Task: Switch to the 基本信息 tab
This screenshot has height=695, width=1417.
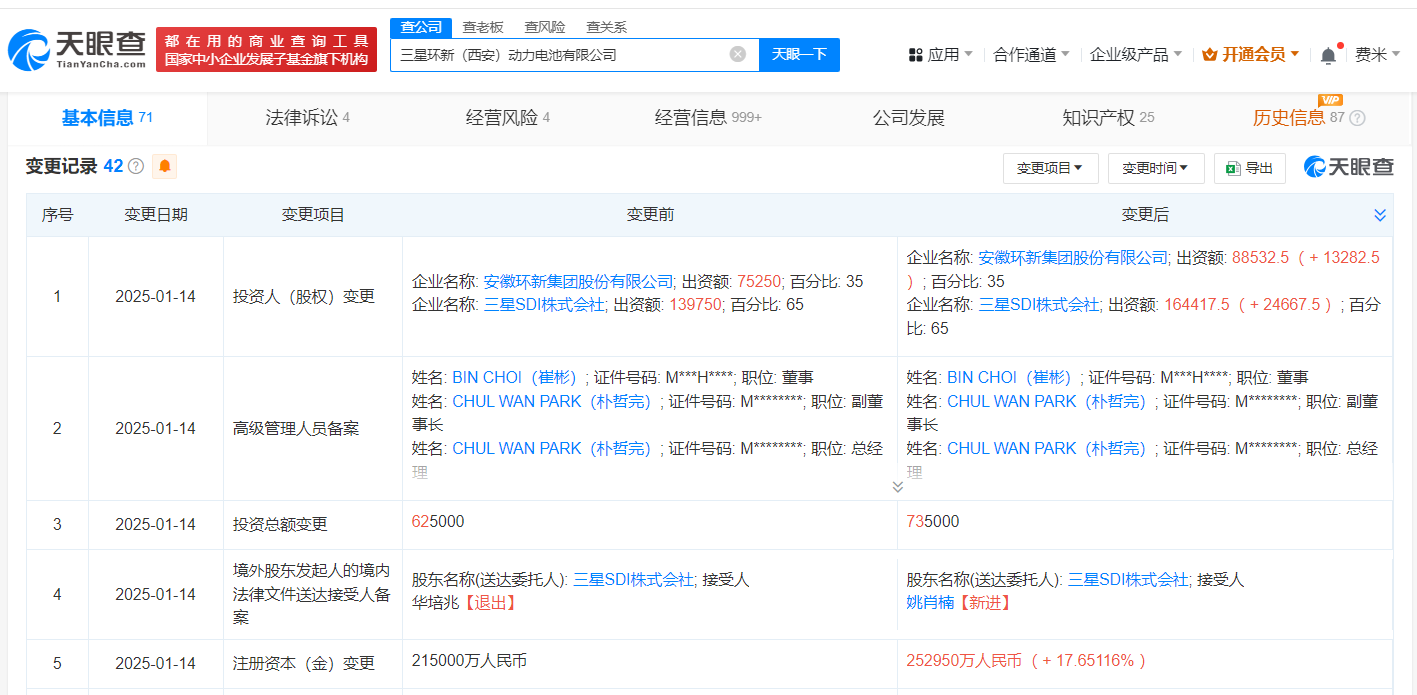Action: 107,118
